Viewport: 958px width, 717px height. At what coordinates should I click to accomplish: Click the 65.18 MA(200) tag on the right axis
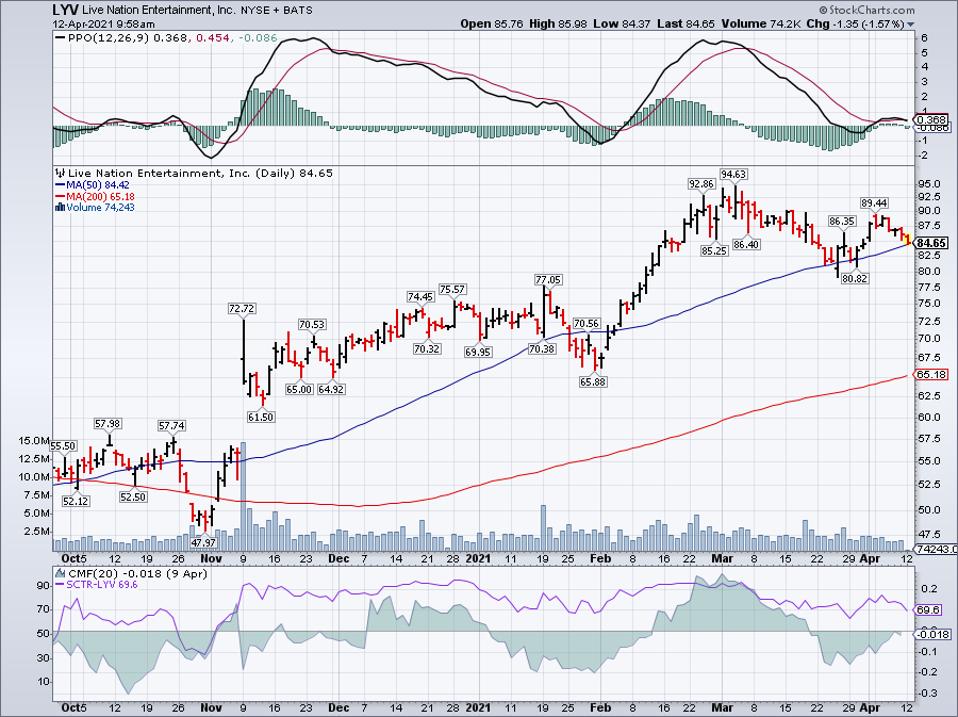point(931,374)
